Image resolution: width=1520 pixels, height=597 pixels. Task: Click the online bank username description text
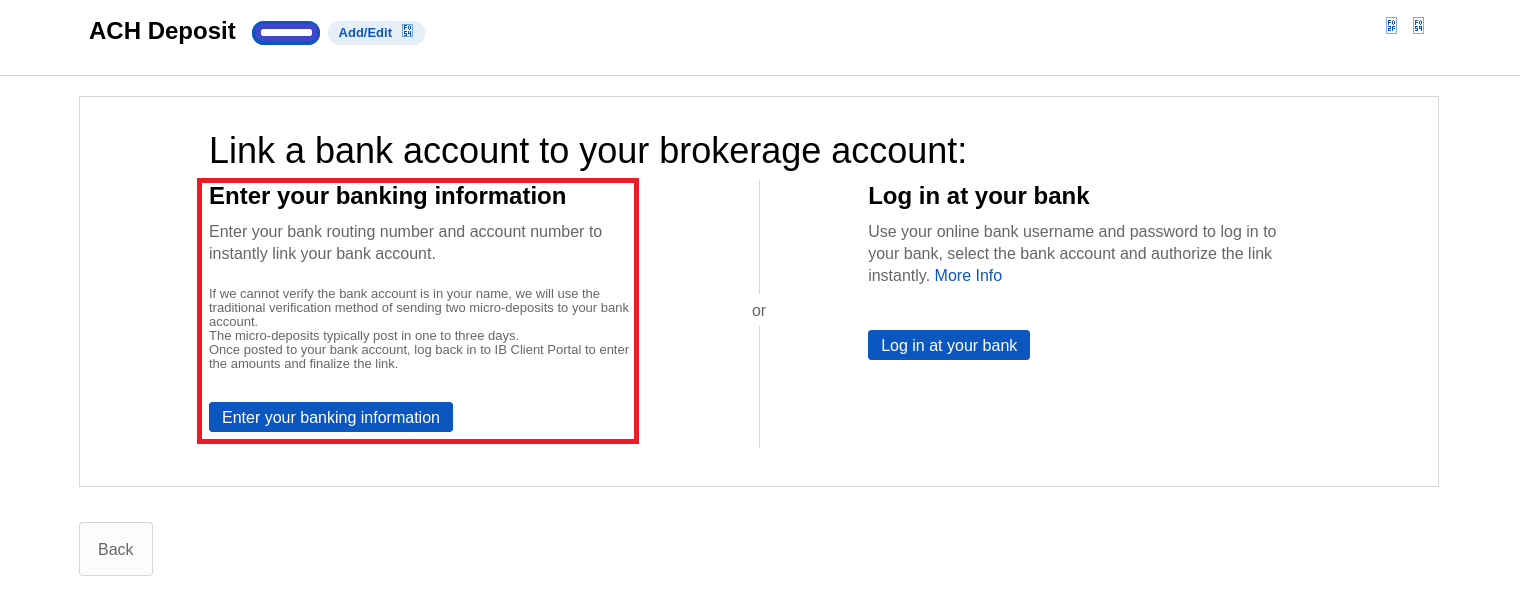pos(1072,253)
